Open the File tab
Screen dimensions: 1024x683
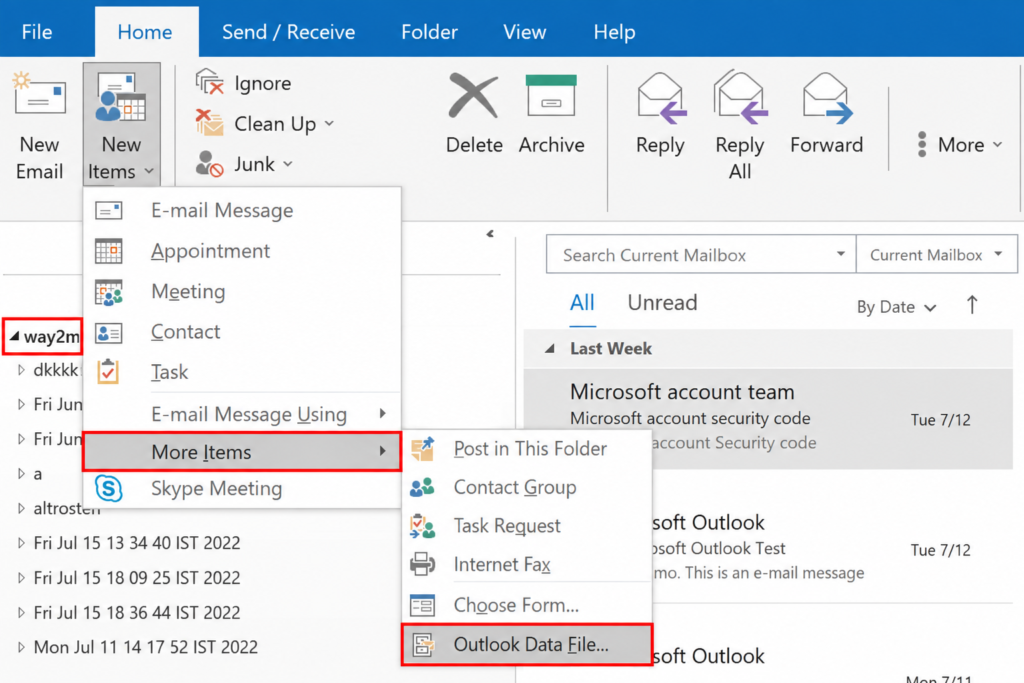[37, 31]
